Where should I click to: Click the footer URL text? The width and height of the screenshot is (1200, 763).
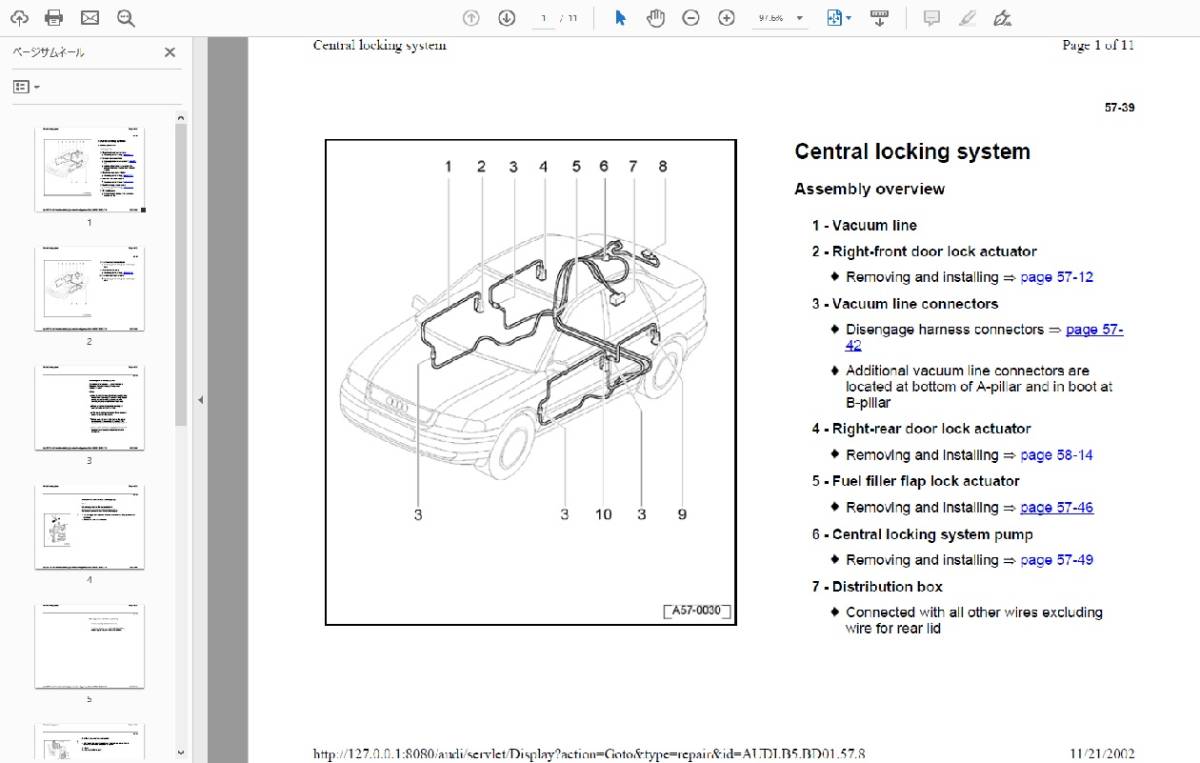click(589, 754)
